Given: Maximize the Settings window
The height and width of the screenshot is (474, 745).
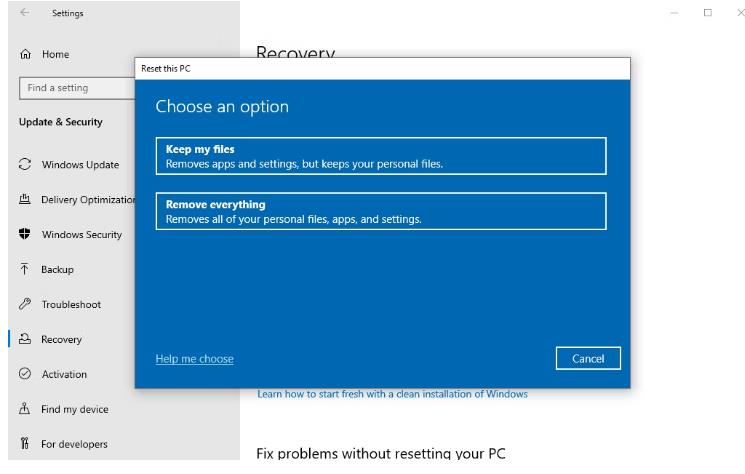Looking at the screenshot, I should (707, 13).
